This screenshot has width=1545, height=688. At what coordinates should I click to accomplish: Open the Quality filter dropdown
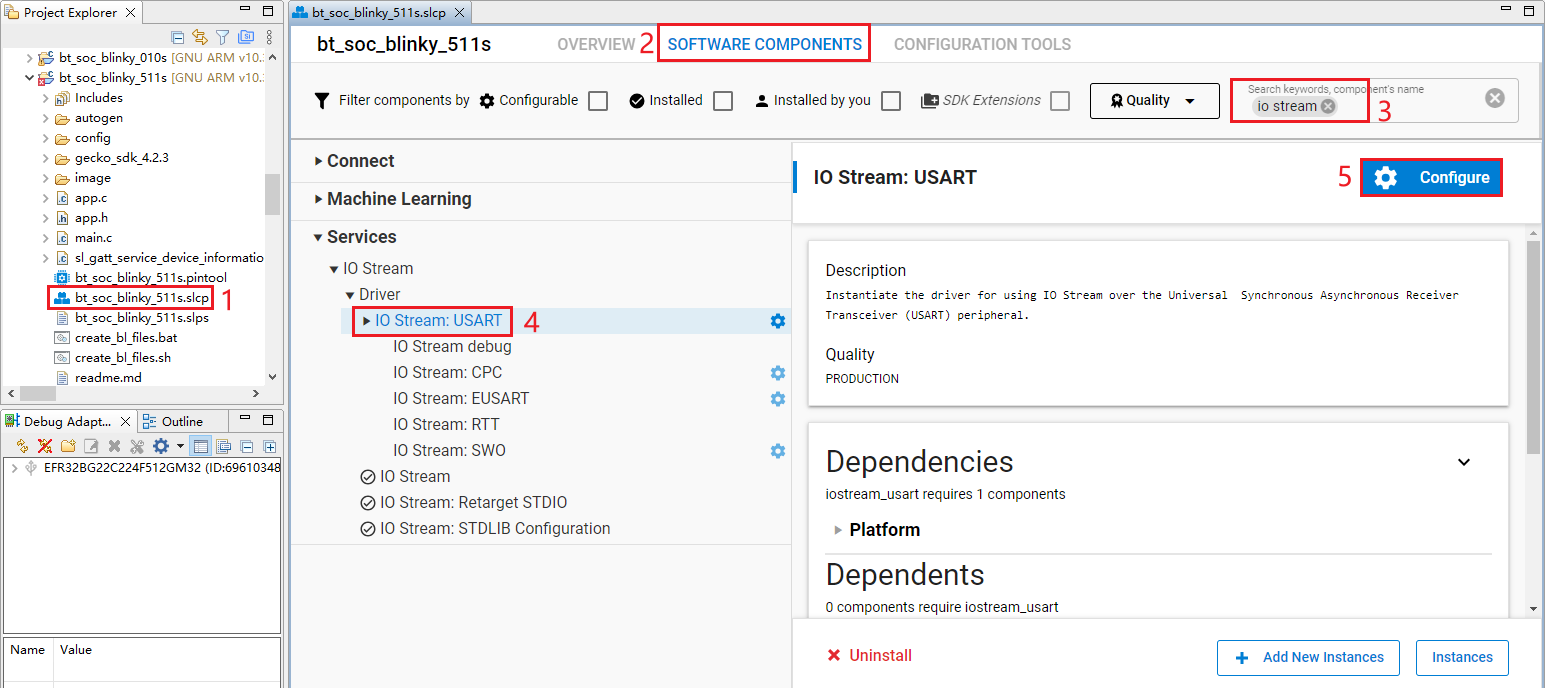point(1154,100)
